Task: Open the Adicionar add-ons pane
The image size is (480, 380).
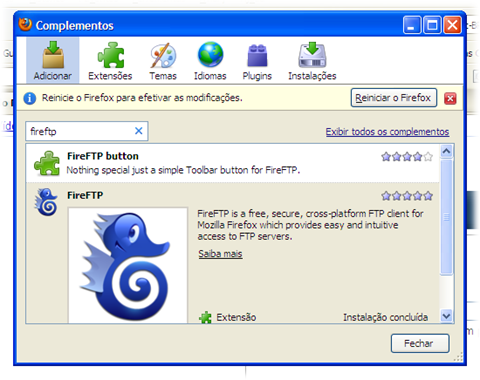Action: coord(53,60)
